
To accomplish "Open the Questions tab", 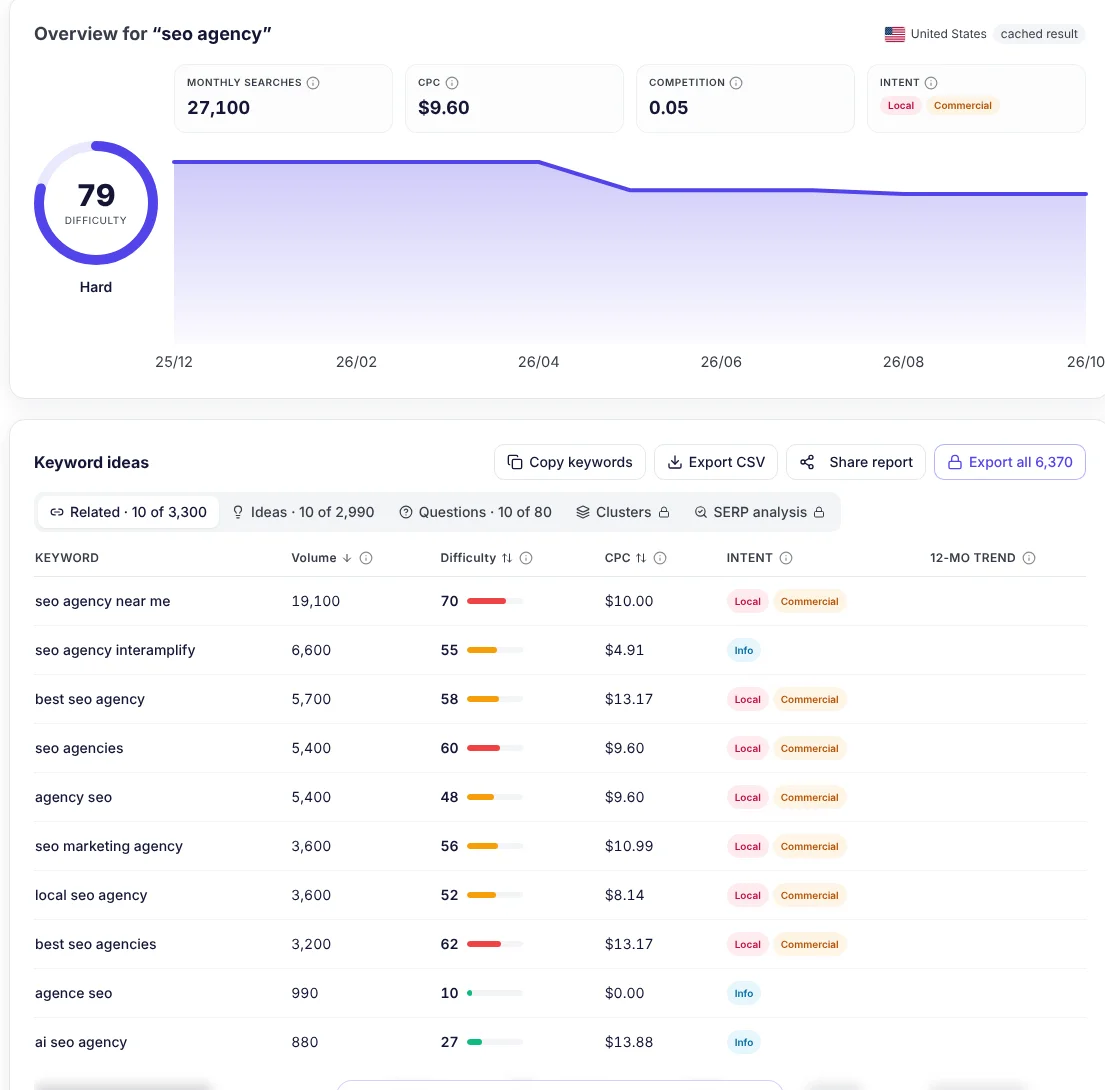I will [475, 512].
